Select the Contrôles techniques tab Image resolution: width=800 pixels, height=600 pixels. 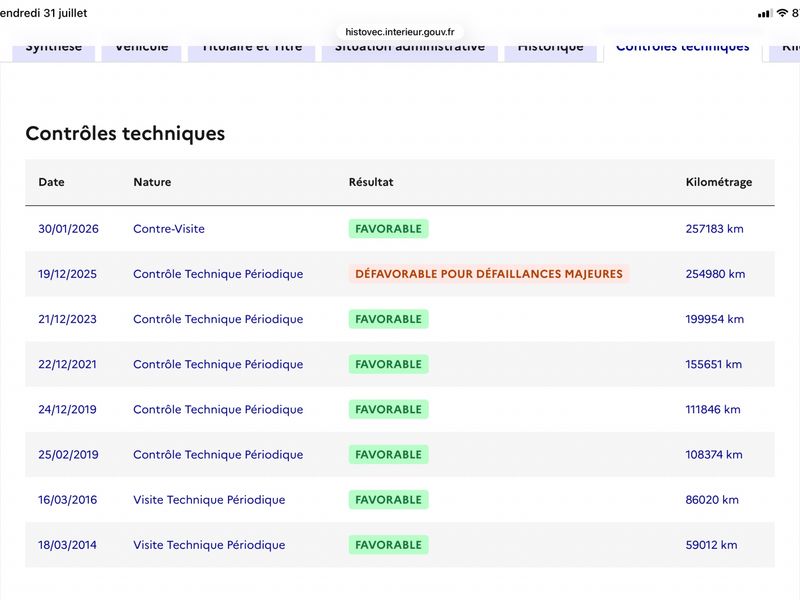coord(683,52)
